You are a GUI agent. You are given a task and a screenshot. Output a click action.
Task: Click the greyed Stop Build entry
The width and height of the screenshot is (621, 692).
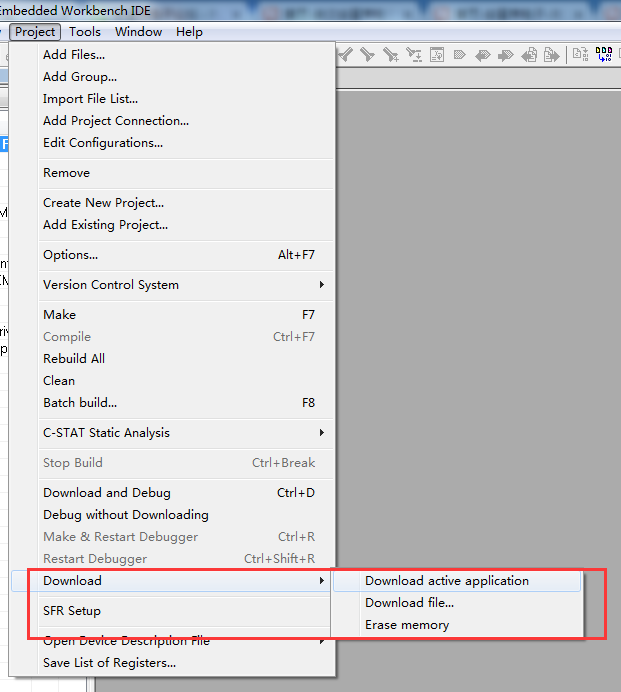click(x=172, y=463)
